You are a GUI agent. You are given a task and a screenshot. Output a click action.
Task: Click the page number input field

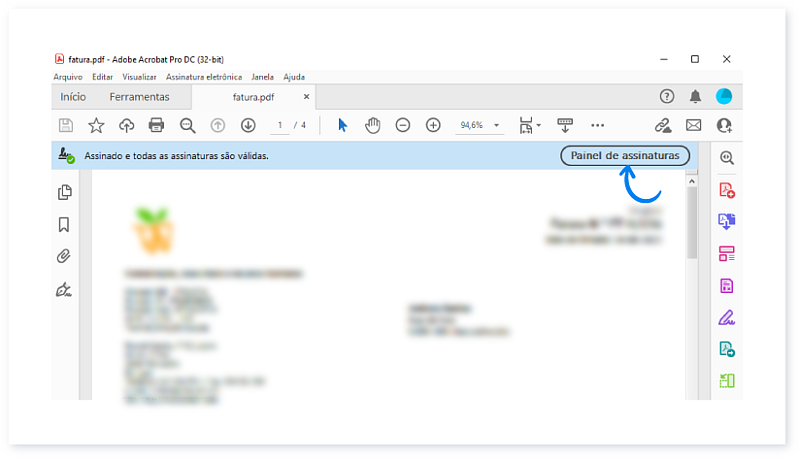281,125
